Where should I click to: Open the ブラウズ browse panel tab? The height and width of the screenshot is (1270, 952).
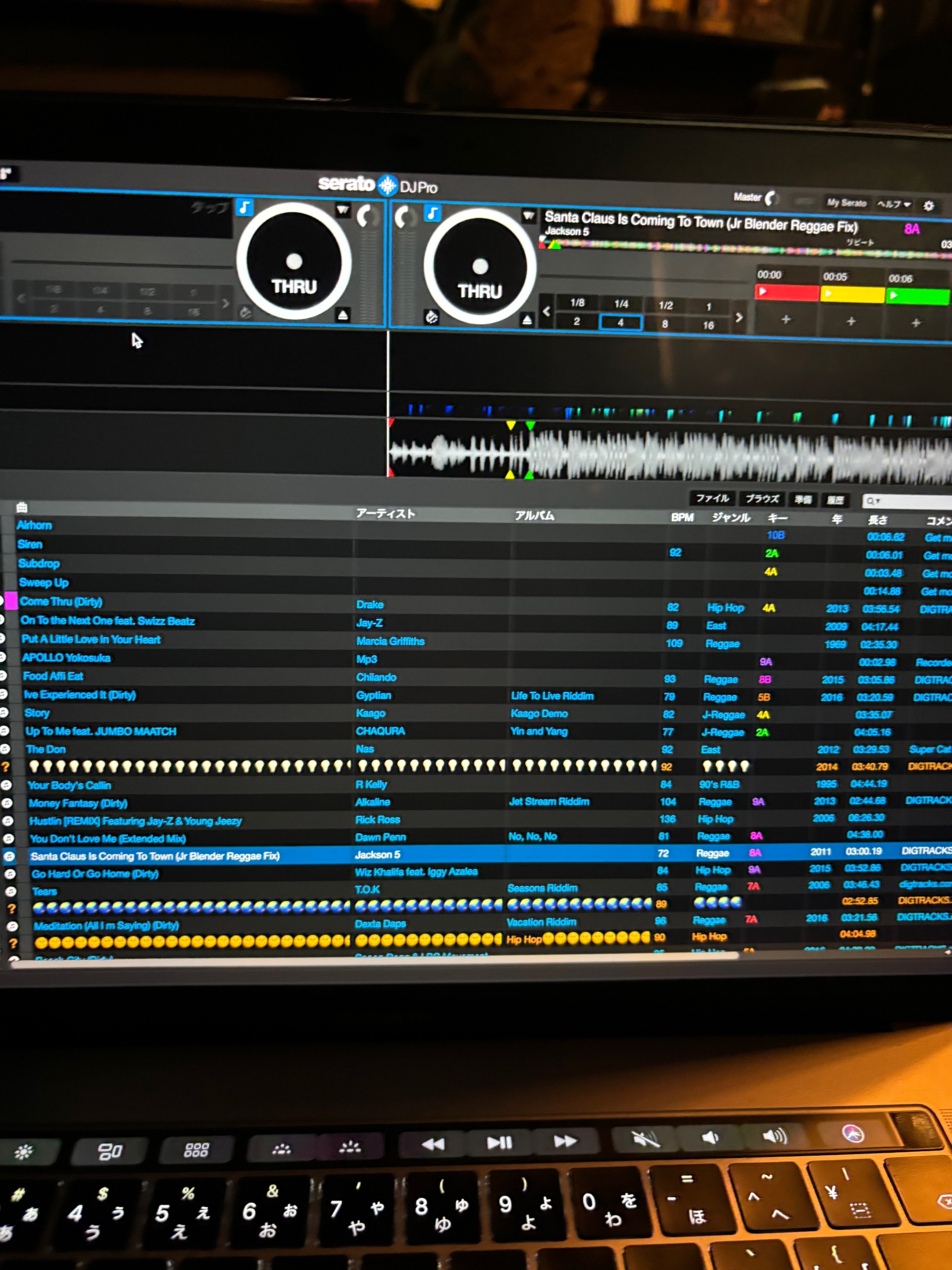tap(761, 499)
